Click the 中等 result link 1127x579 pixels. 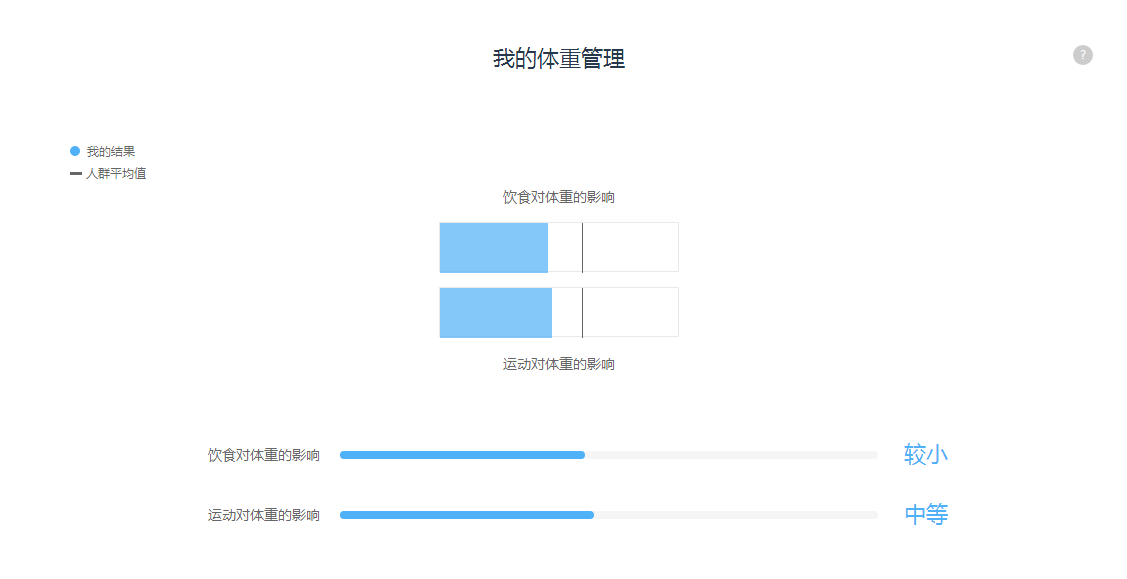926,514
